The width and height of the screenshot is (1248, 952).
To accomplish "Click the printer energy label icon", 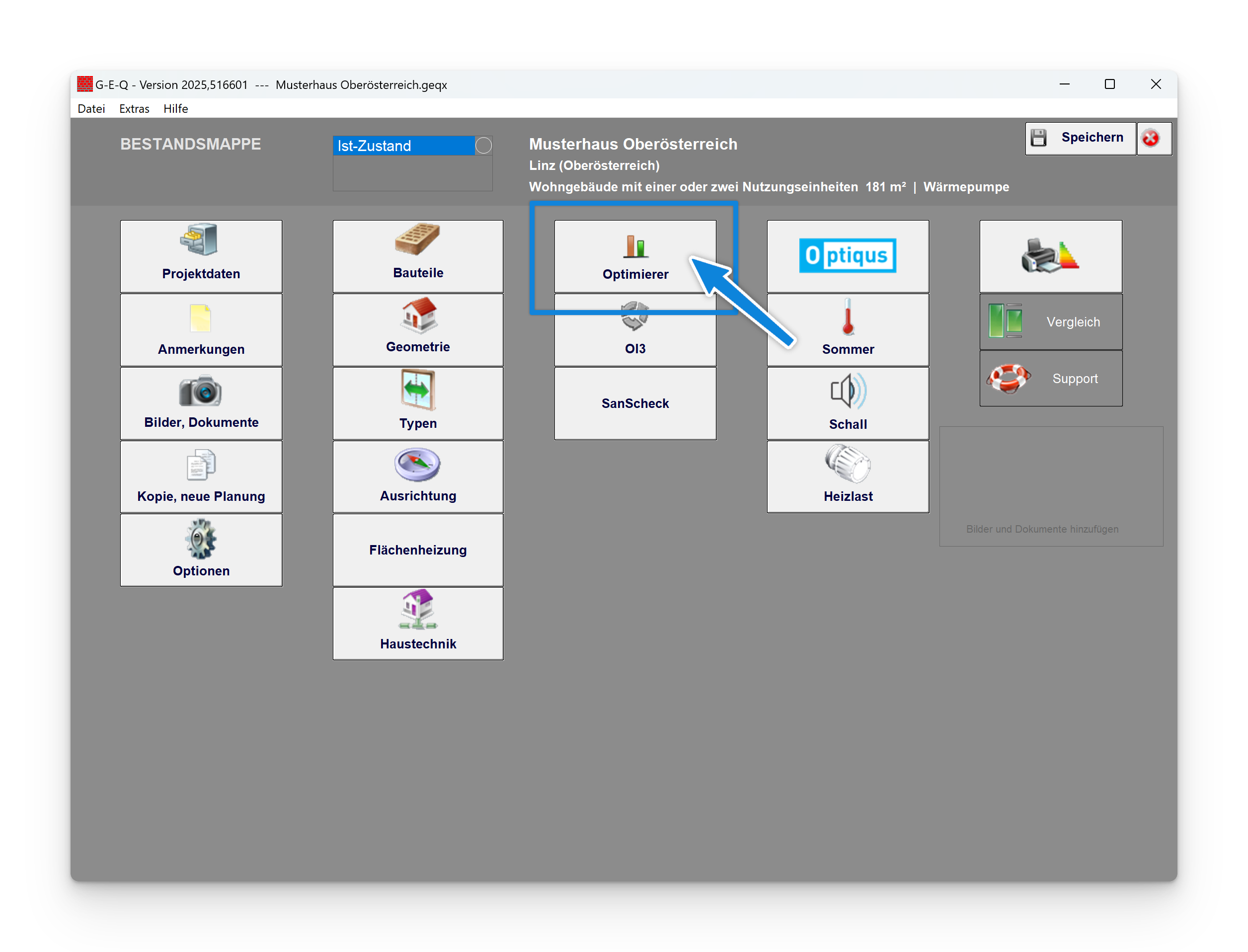I will pos(1050,256).
